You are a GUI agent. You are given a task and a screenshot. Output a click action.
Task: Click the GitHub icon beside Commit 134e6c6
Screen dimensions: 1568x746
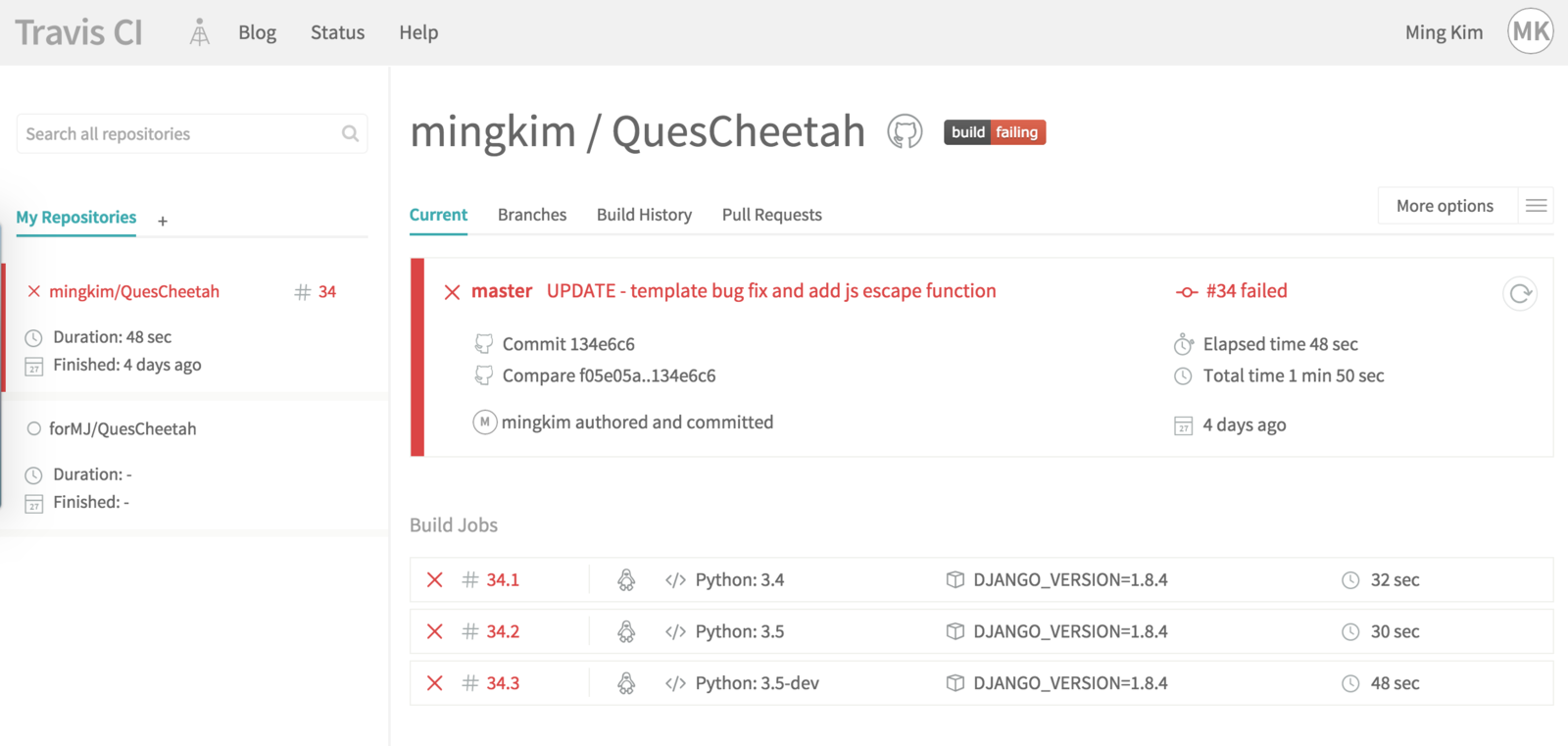pyautogui.click(x=483, y=344)
